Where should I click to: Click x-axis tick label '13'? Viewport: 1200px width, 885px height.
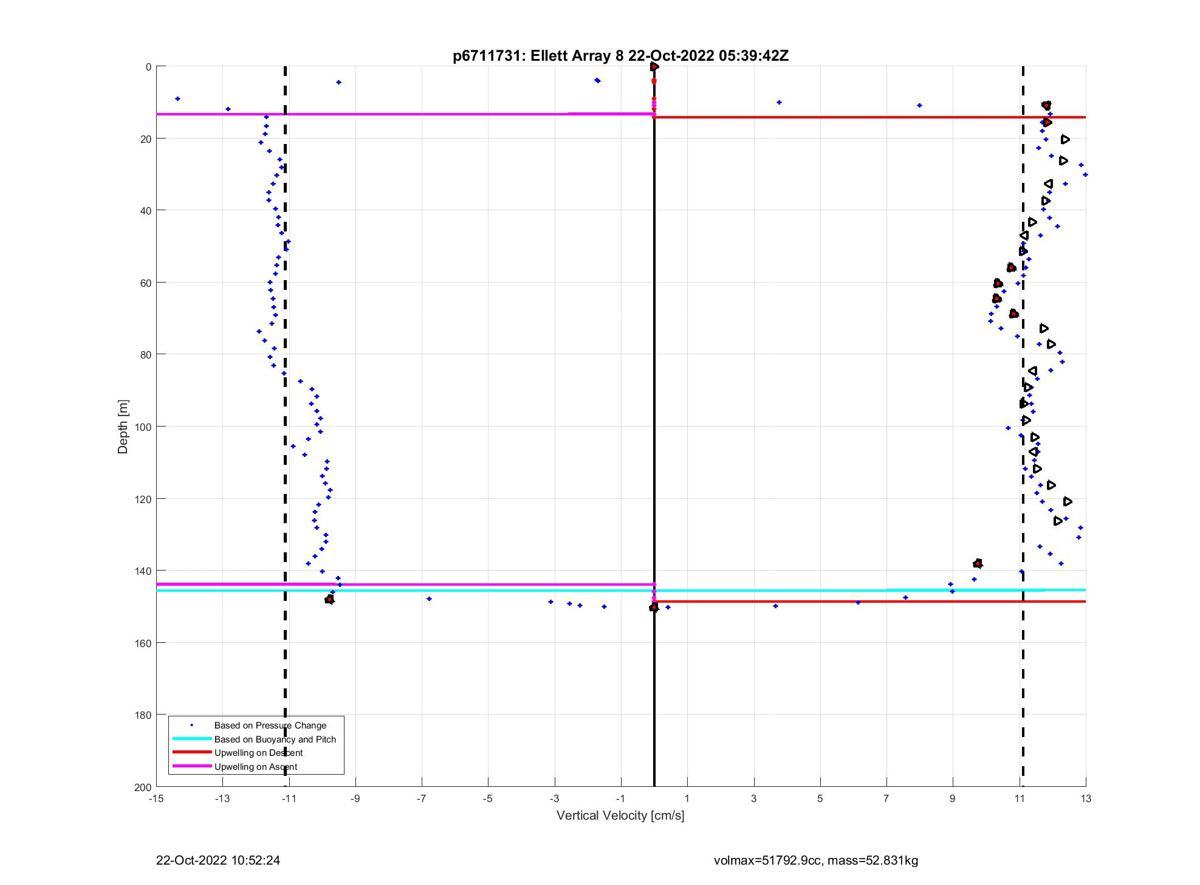pos(1086,798)
